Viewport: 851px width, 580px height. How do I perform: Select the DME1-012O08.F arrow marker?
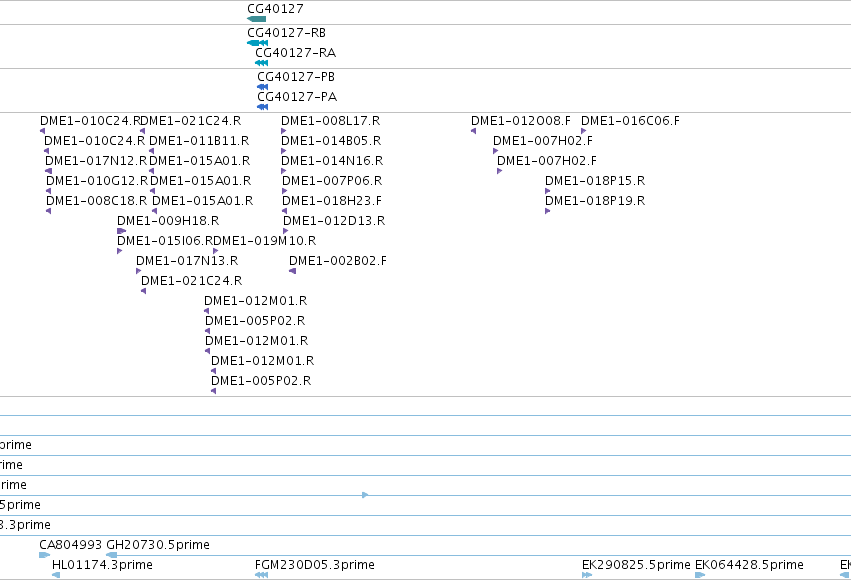(x=473, y=131)
